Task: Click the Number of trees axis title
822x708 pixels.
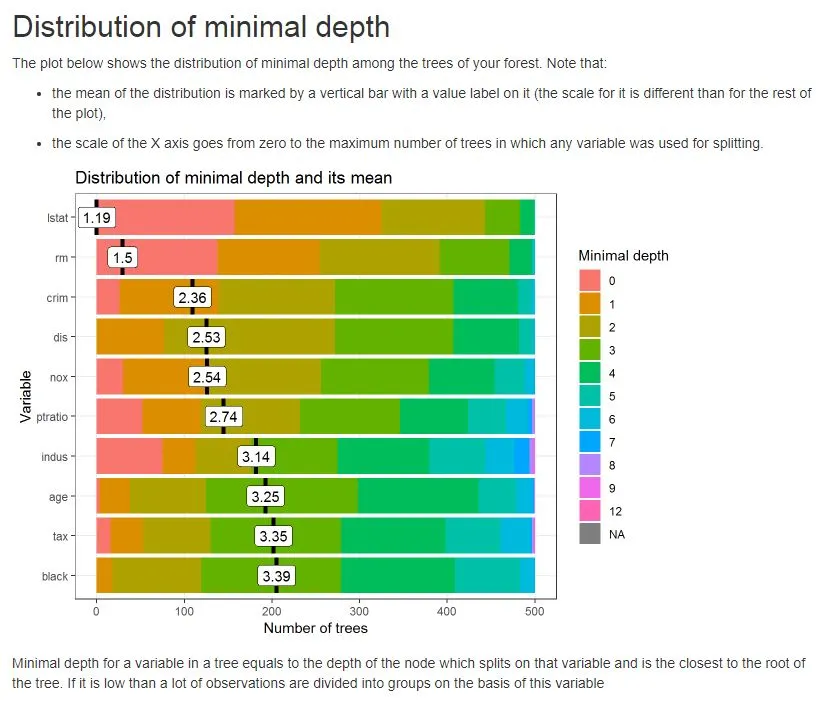Action: 316,628
